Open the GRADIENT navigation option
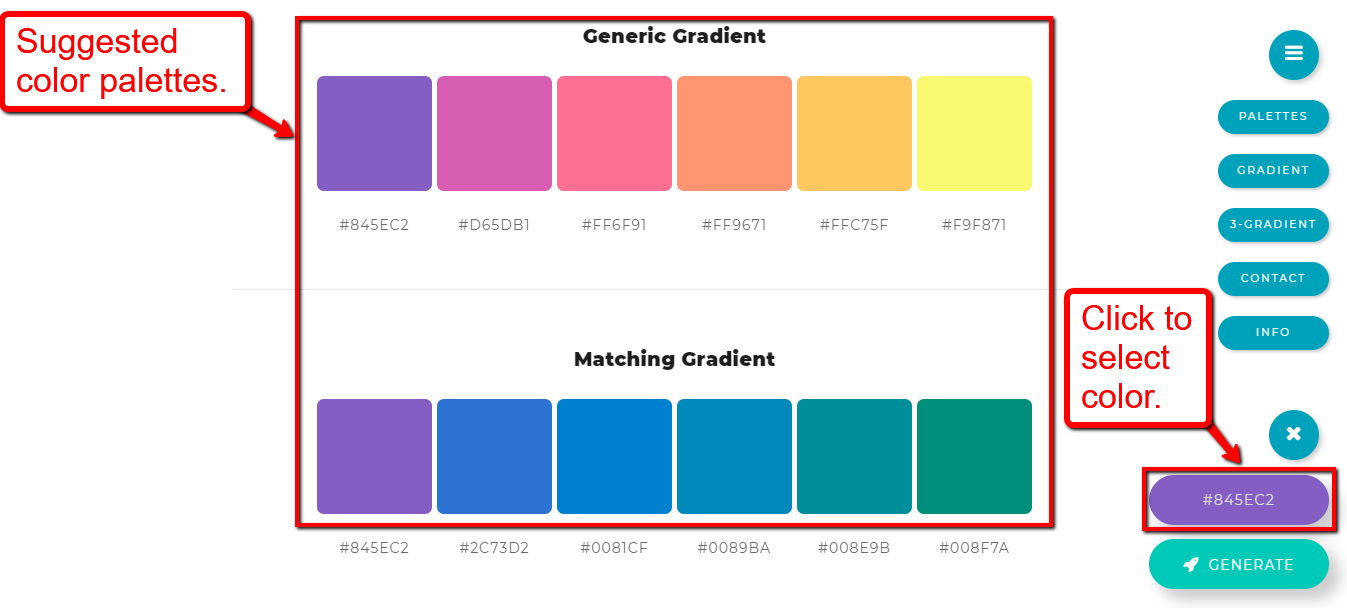This screenshot has width=1347, height=608. click(x=1273, y=171)
